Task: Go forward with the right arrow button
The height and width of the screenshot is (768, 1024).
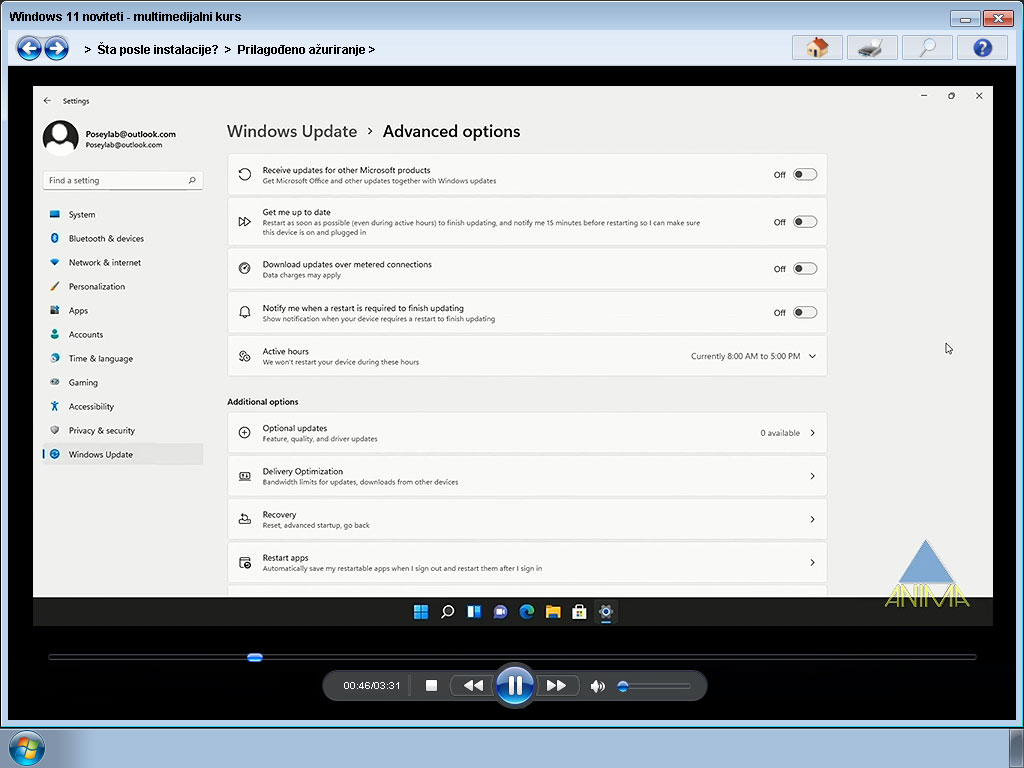Action: (x=56, y=48)
